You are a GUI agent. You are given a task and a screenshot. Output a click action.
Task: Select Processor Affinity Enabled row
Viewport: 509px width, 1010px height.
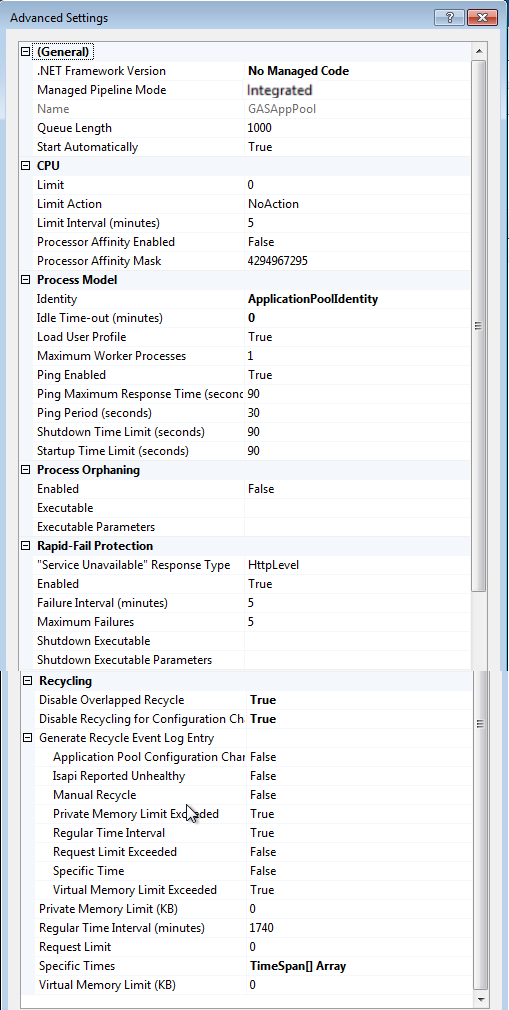click(x=252, y=242)
